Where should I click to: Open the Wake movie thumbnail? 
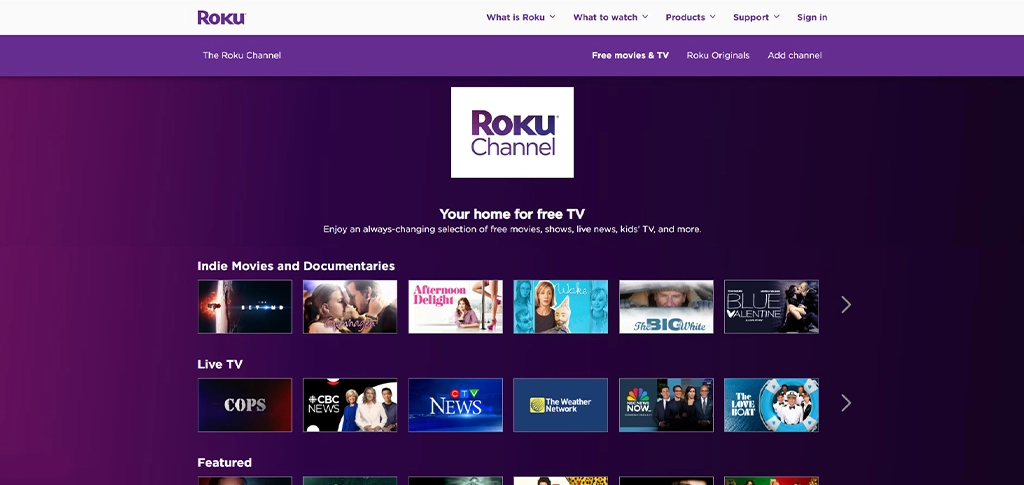point(560,307)
